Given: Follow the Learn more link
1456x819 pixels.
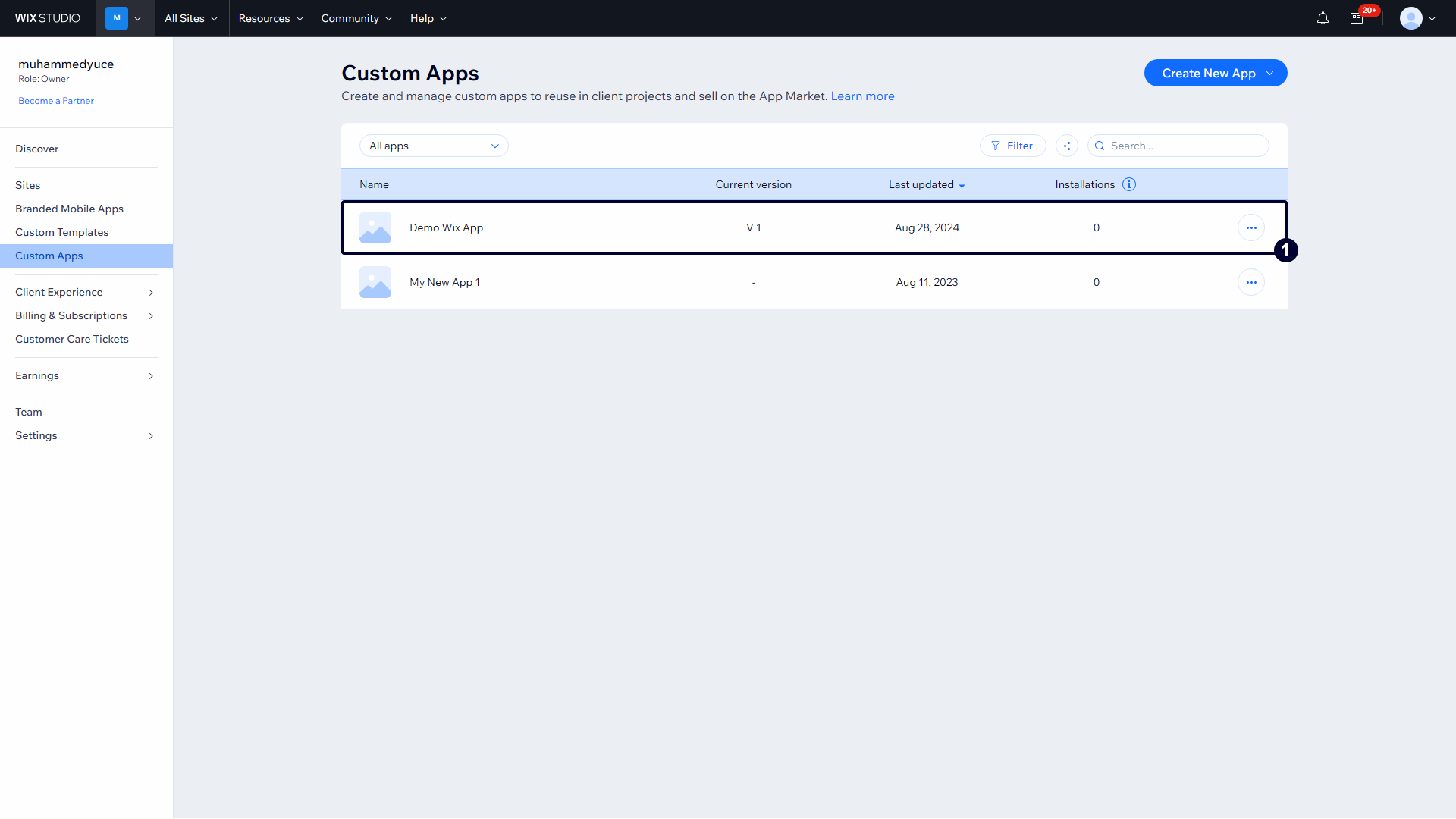Looking at the screenshot, I should click(862, 96).
